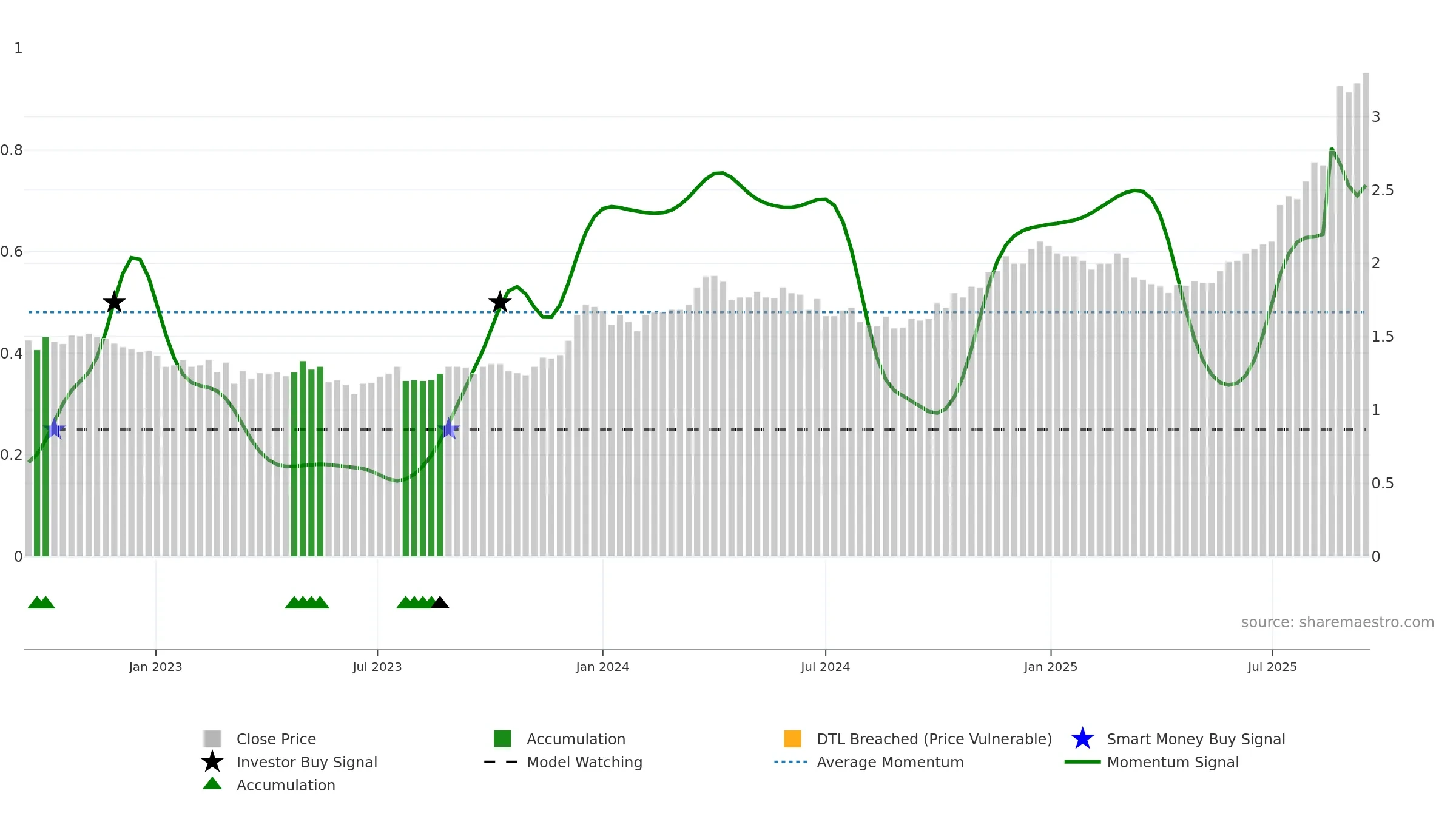Click the blue Smart Money Buy Signal legend star
This screenshot has height=819, width=1456.
point(1082,738)
